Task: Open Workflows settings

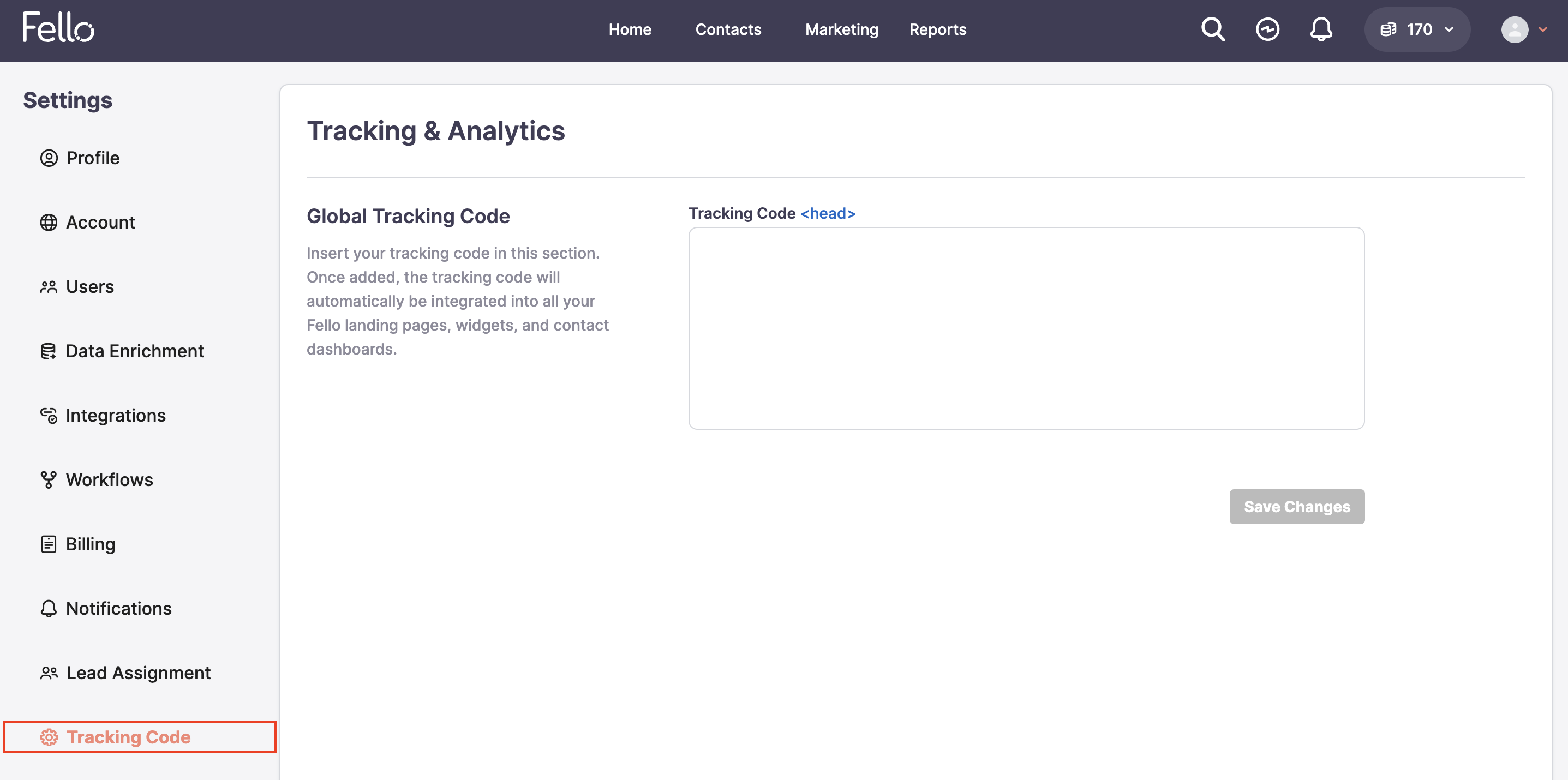Action: pos(110,480)
